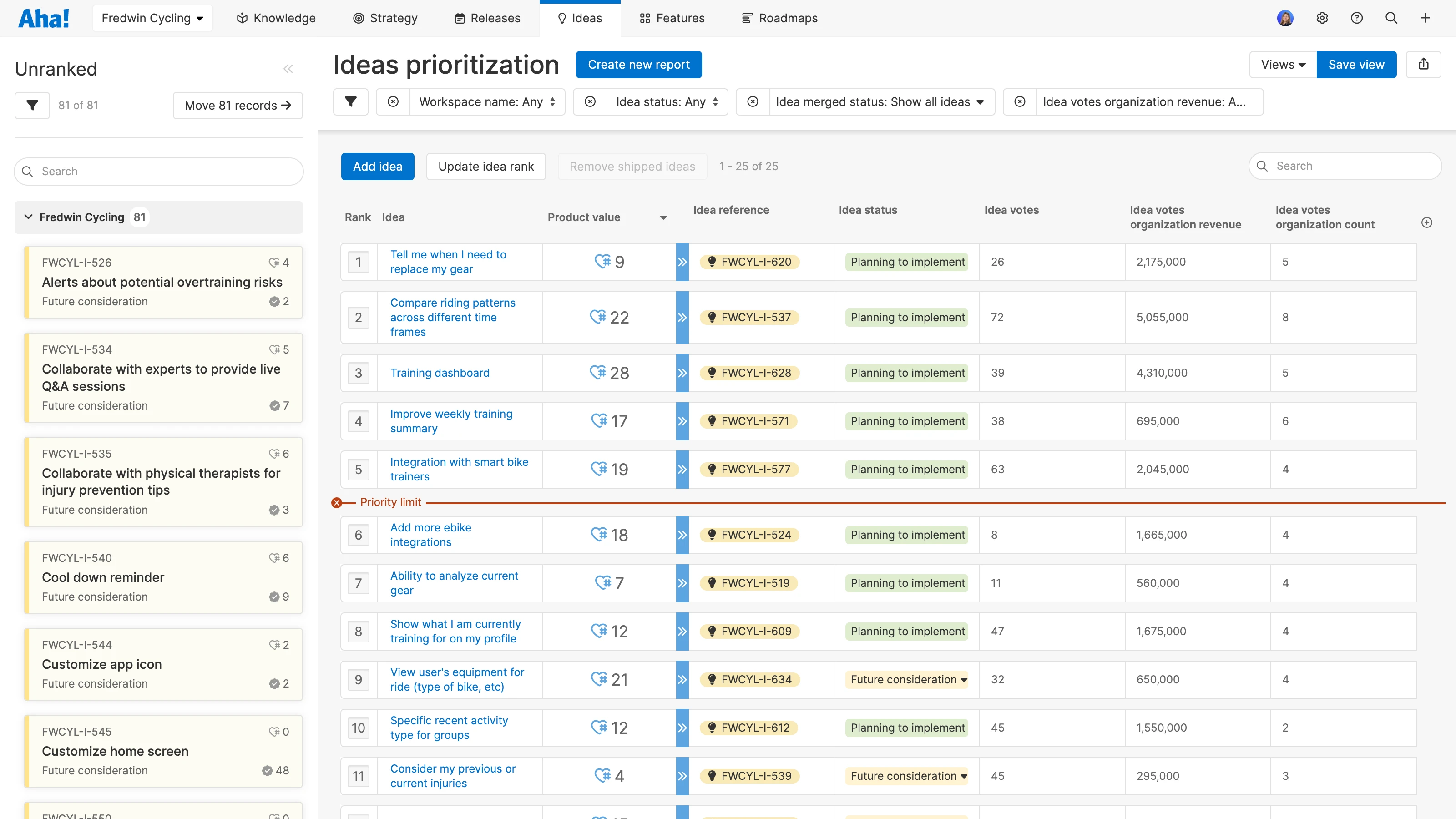Viewport: 1456px width, 819px height.
Task: Add a column using the plus icon by organization count
Action: pos(1427,222)
